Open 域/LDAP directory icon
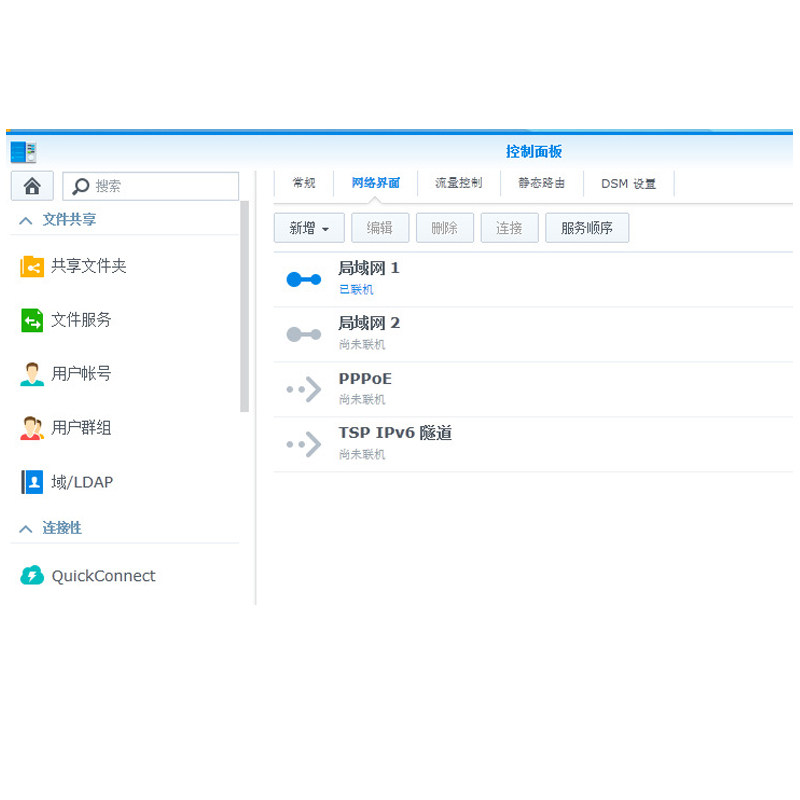Image resolution: width=800 pixels, height=800 pixels. point(32,482)
